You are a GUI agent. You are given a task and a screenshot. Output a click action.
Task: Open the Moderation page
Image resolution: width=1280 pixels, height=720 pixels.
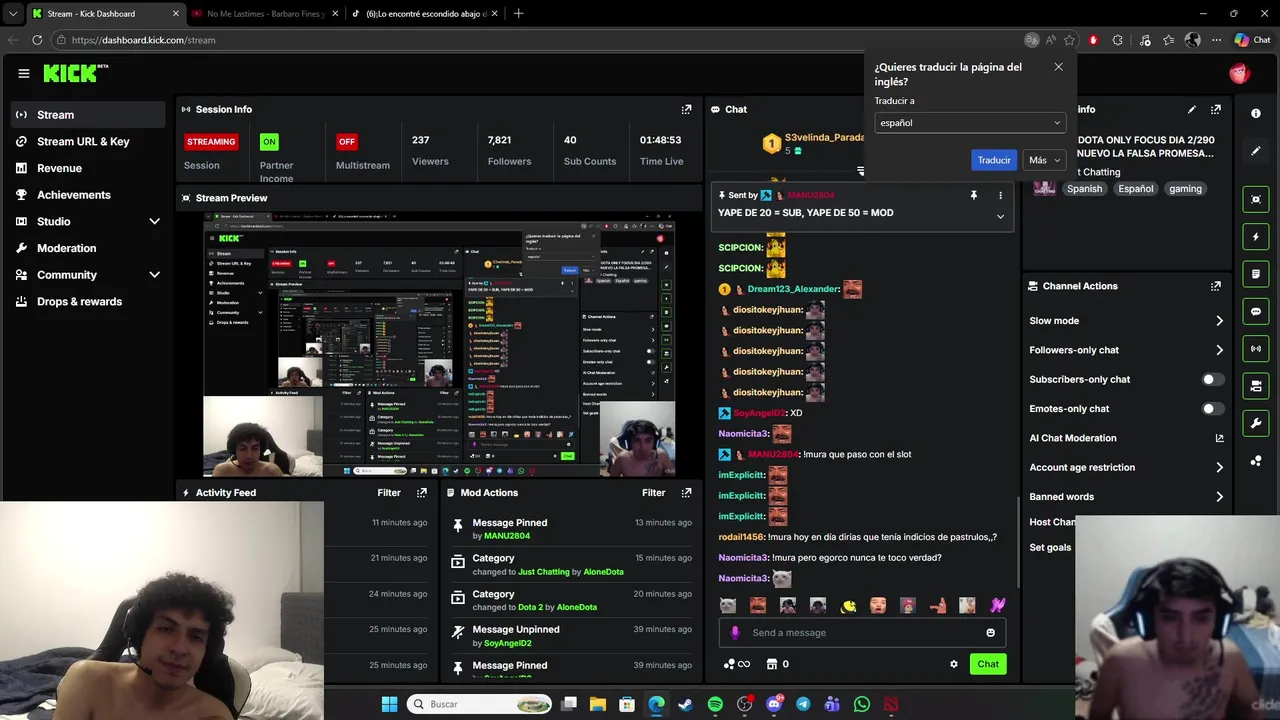coord(66,248)
